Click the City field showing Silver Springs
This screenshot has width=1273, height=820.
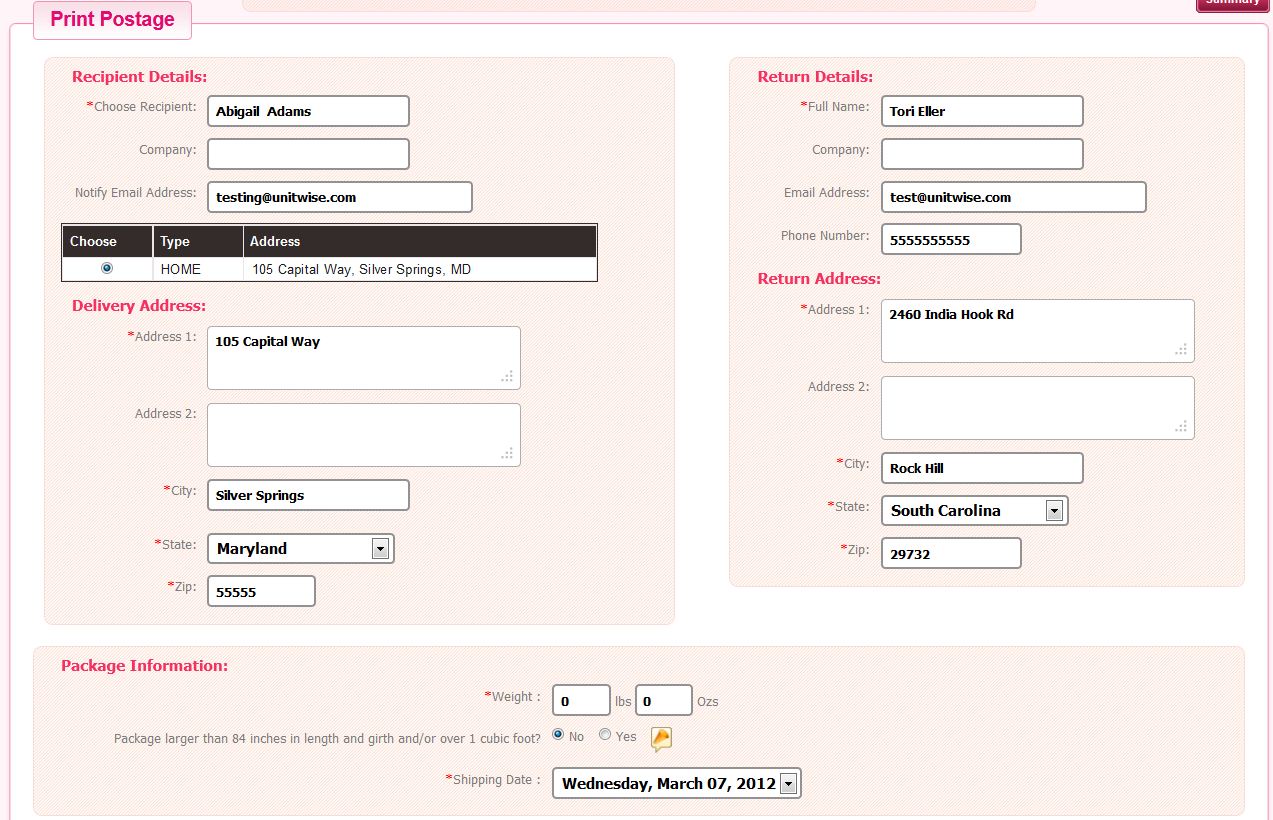coord(307,494)
